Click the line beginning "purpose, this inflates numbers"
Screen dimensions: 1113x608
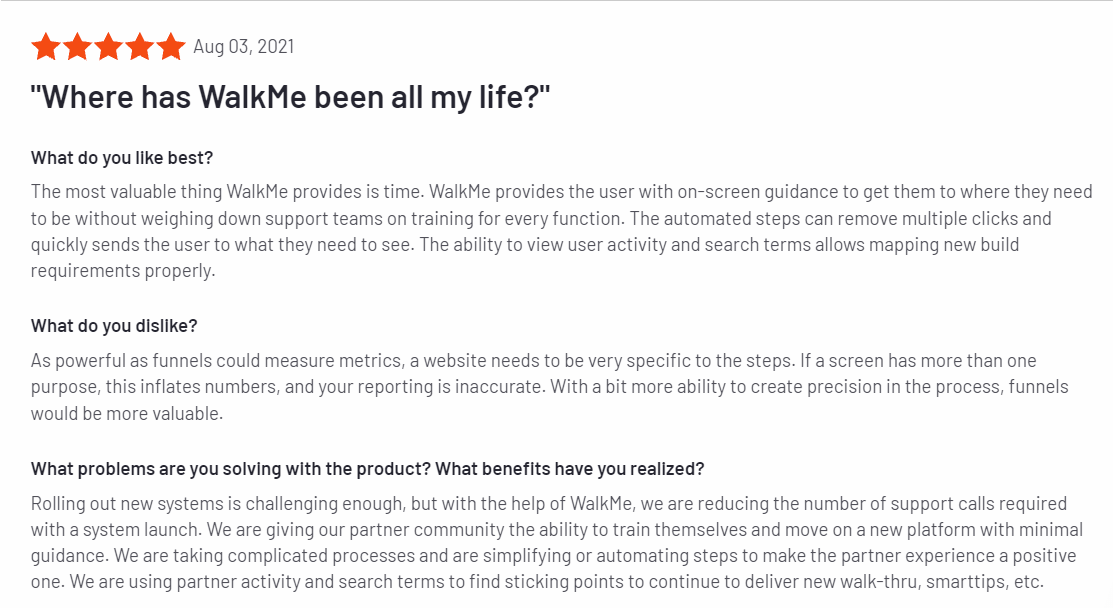(549, 387)
